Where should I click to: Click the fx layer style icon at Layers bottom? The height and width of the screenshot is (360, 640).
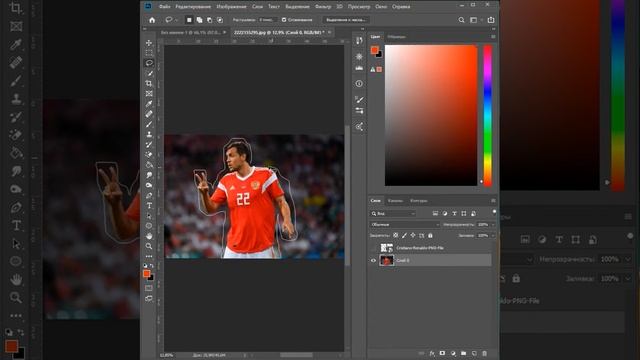[x=432, y=353]
